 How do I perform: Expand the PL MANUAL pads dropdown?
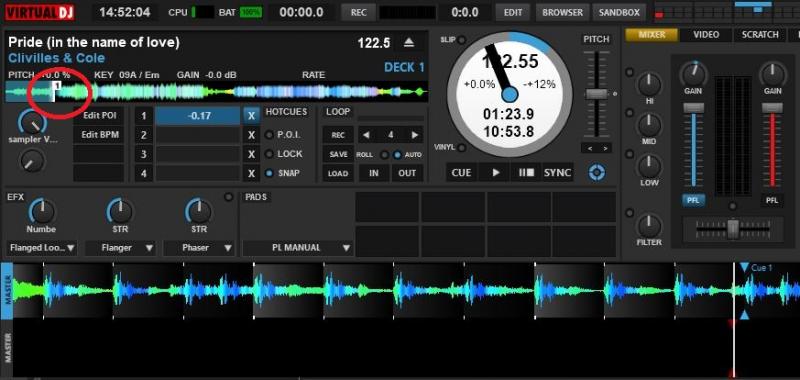point(297,248)
